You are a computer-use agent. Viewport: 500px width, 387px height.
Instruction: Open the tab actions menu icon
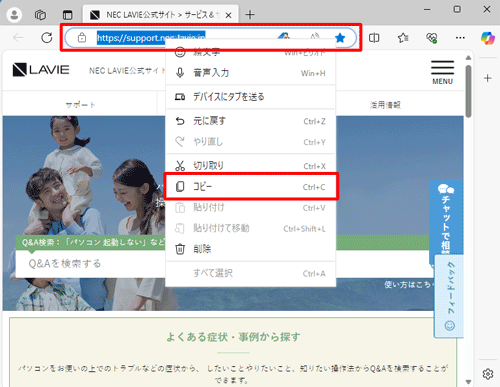pyautogui.click(x=67, y=15)
